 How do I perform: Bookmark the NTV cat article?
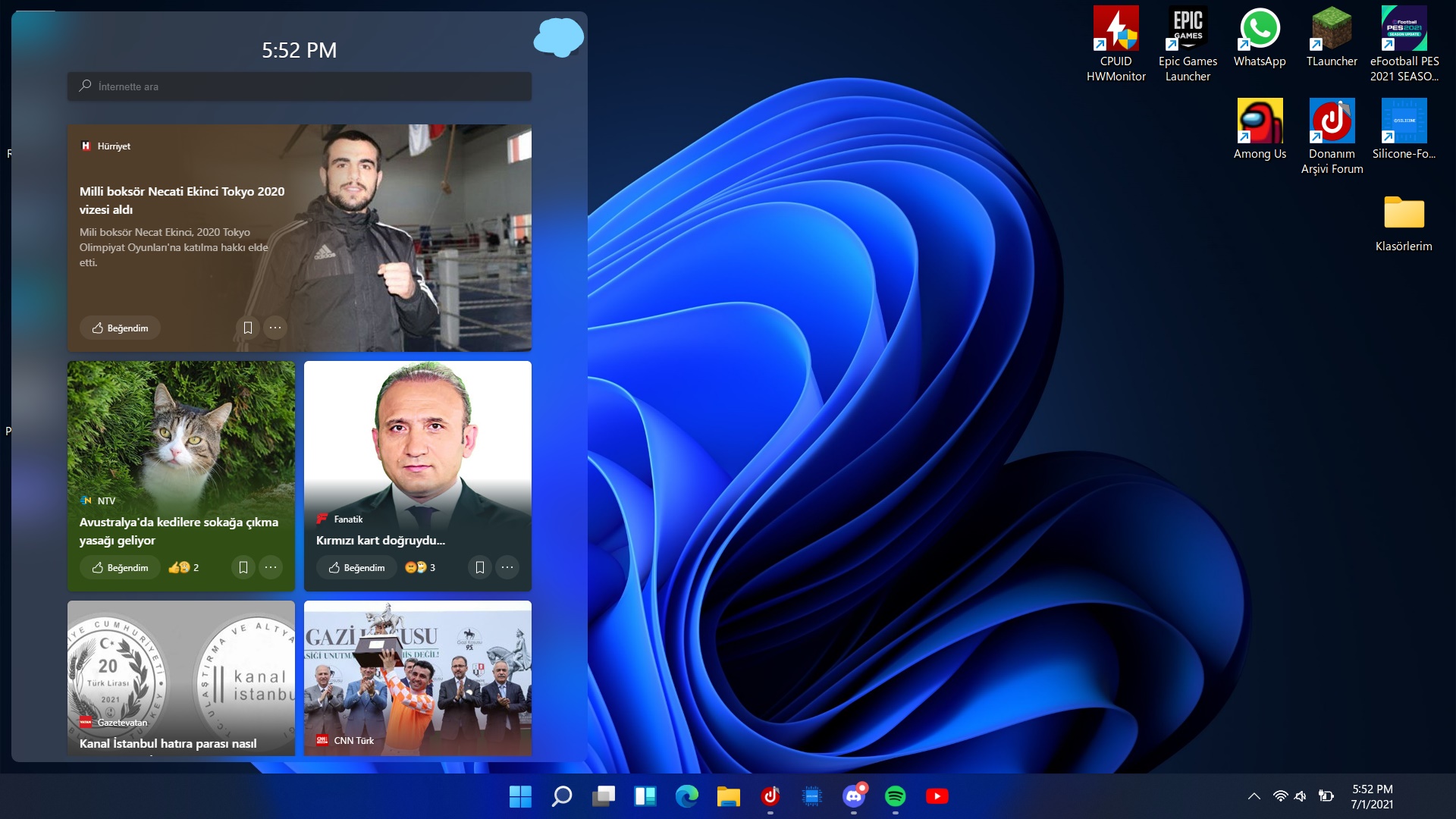243,567
